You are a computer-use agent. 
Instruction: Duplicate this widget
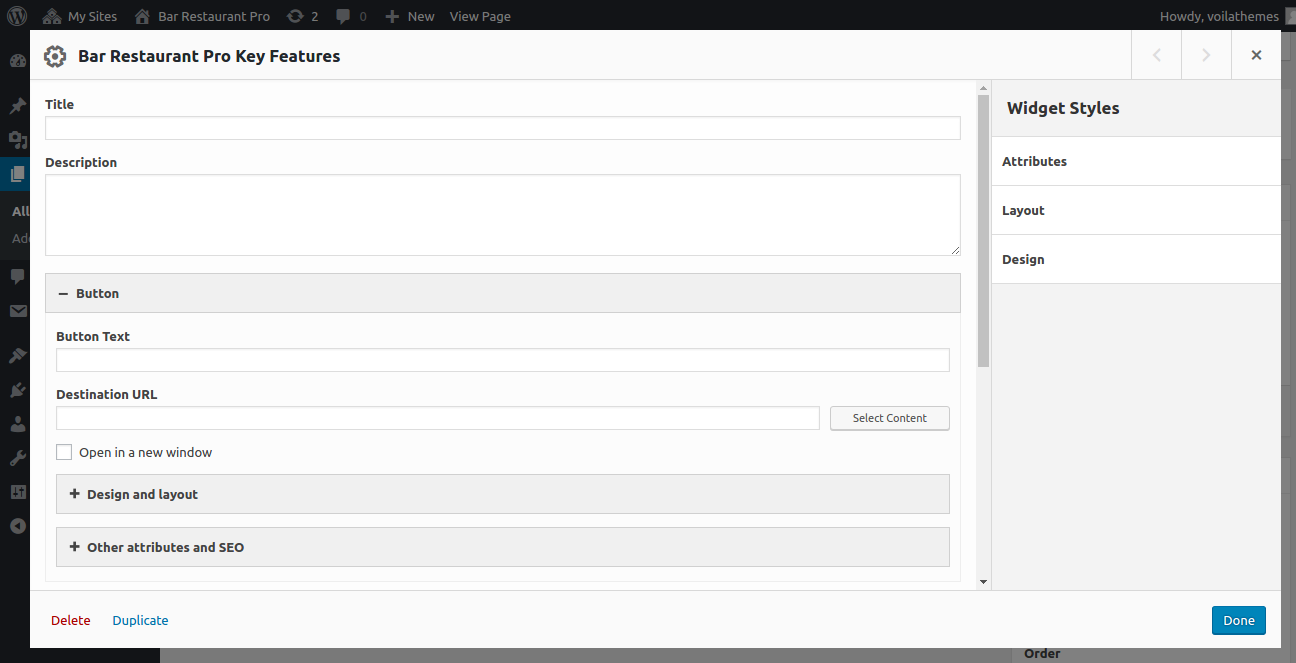[x=140, y=620]
